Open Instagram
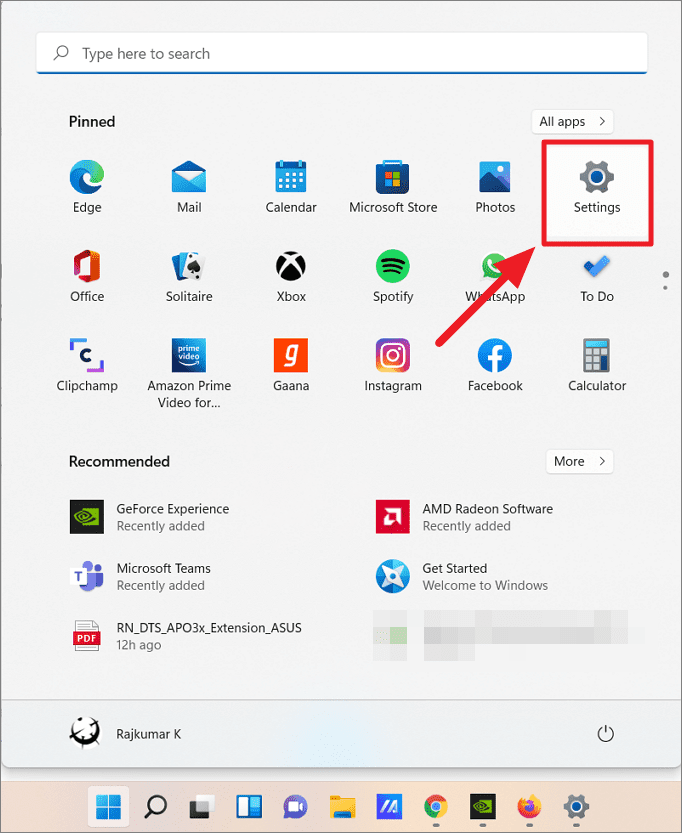The height and width of the screenshot is (833, 682). coord(393,366)
